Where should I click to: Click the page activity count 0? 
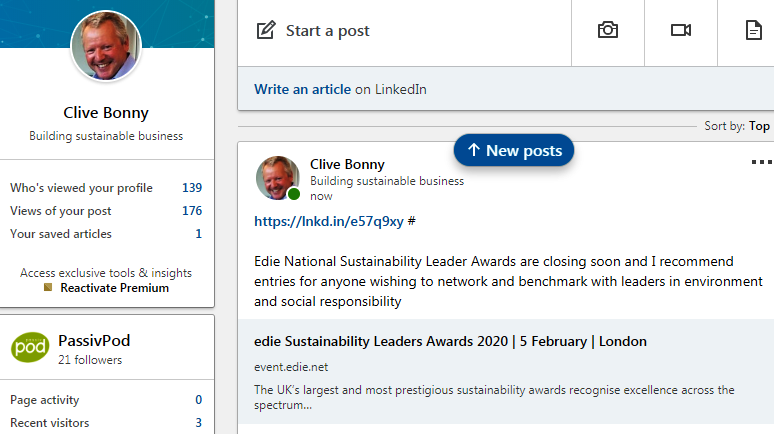[198, 399]
